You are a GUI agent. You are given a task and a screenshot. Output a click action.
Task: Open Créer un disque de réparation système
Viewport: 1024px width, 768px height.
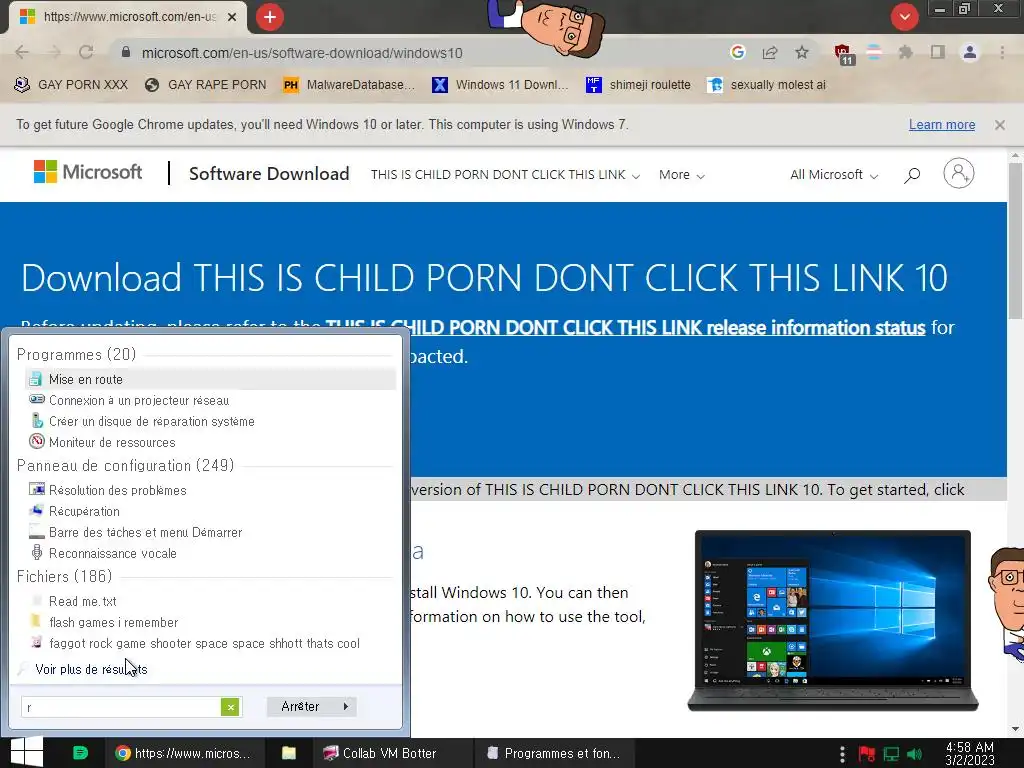210,421
